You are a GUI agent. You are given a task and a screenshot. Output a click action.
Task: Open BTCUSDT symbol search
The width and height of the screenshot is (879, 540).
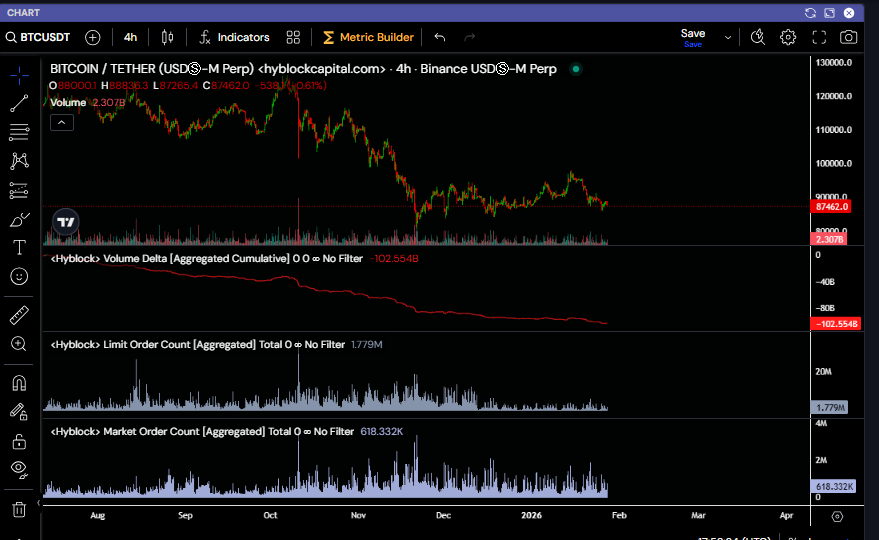tap(38, 38)
